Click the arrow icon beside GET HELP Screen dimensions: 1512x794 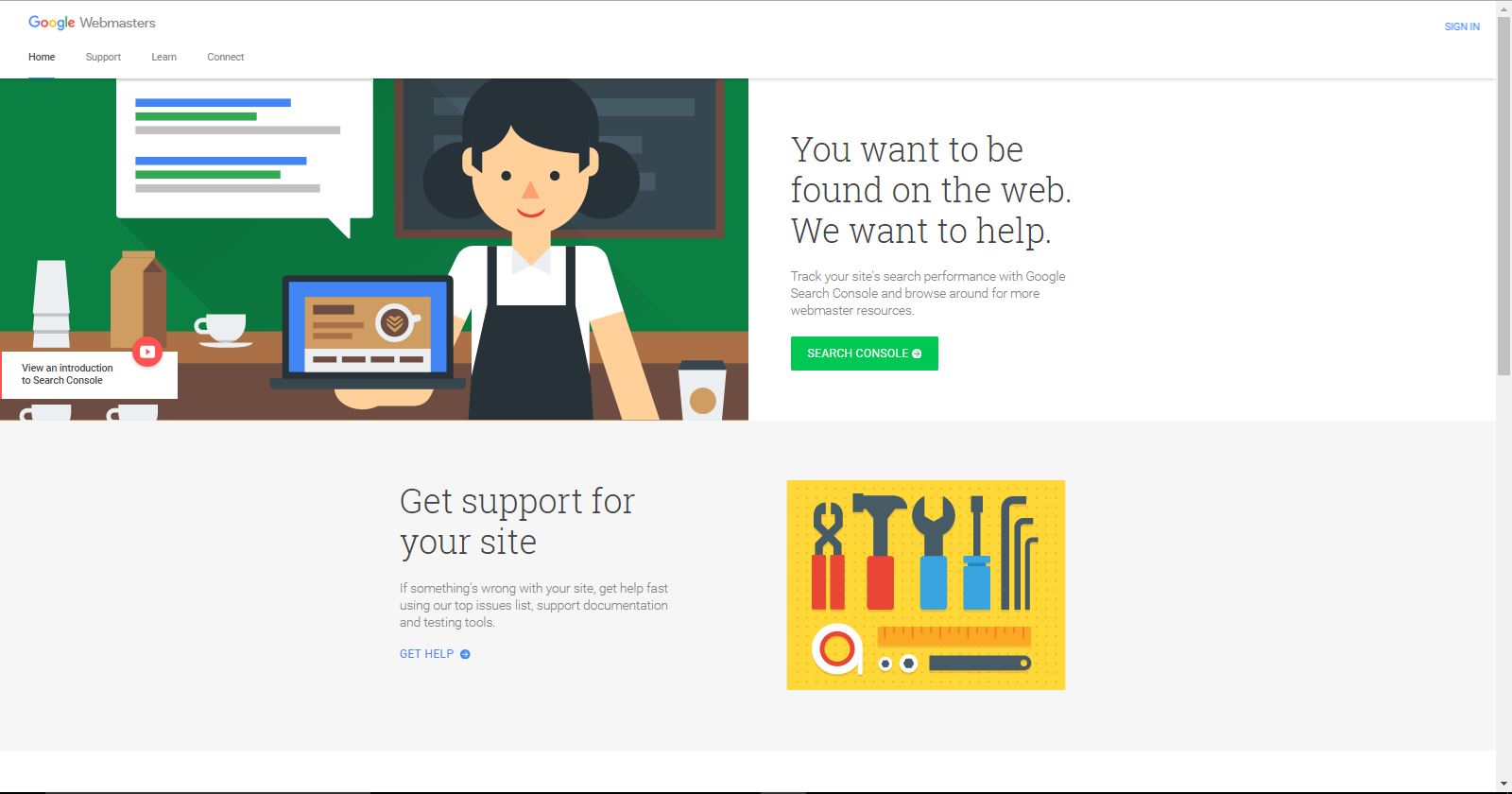point(465,654)
